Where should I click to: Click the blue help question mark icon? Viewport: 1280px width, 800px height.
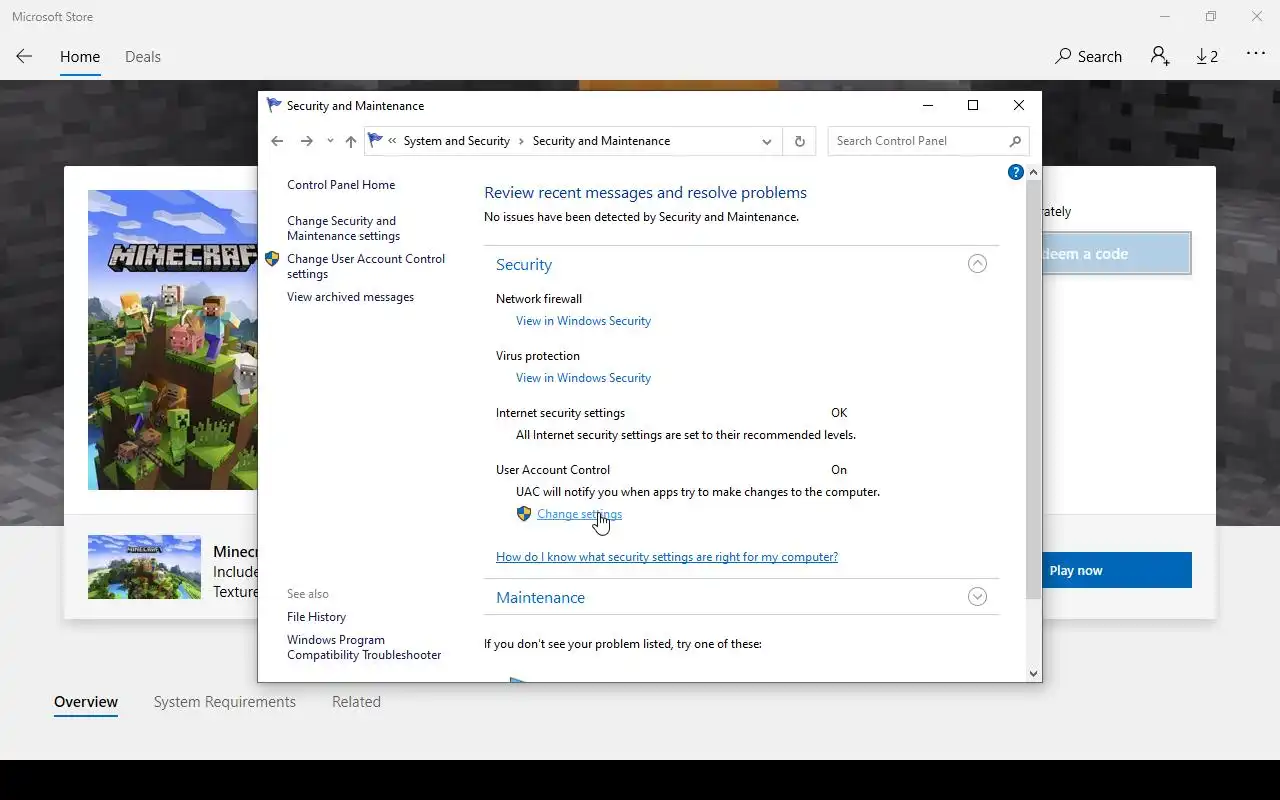coord(1015,172)
